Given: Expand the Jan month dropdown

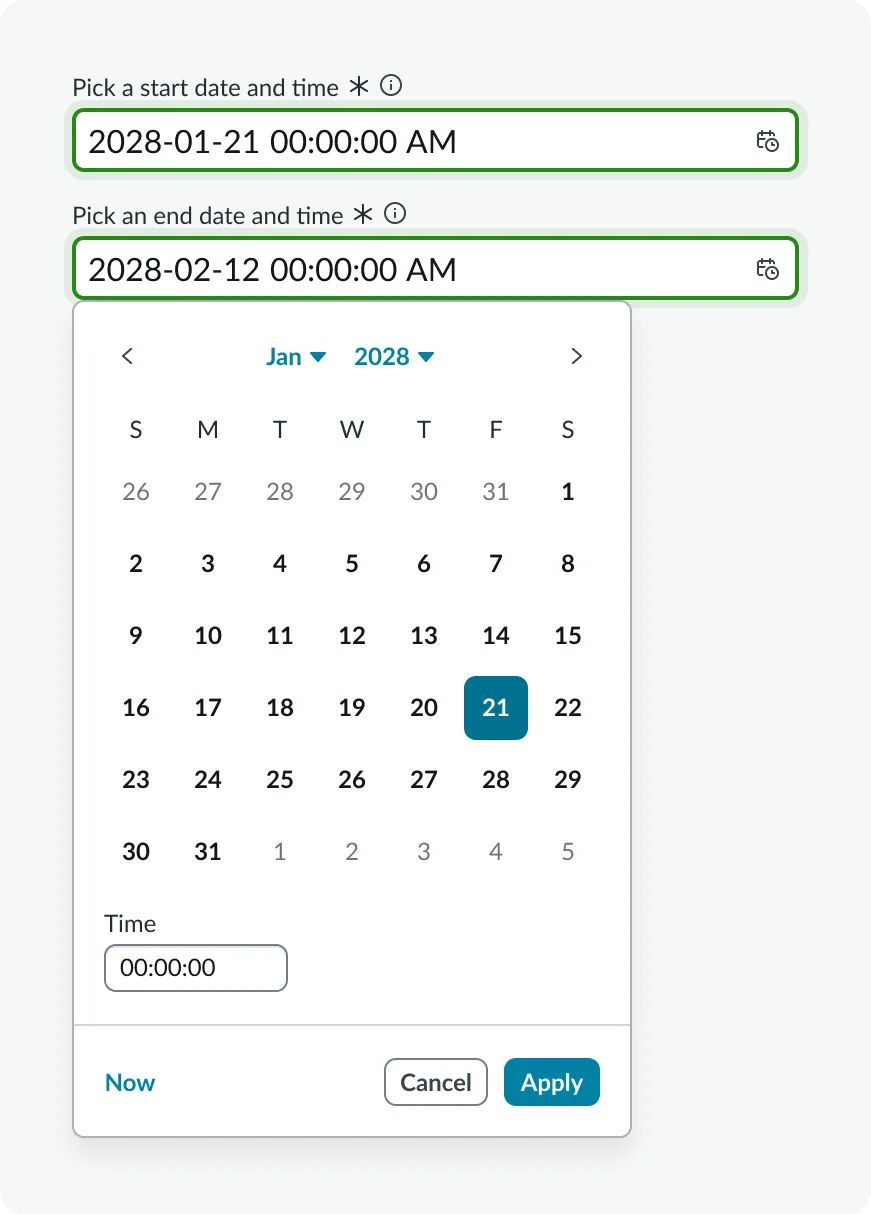Looking at the screenshot, I should point(296,357).
